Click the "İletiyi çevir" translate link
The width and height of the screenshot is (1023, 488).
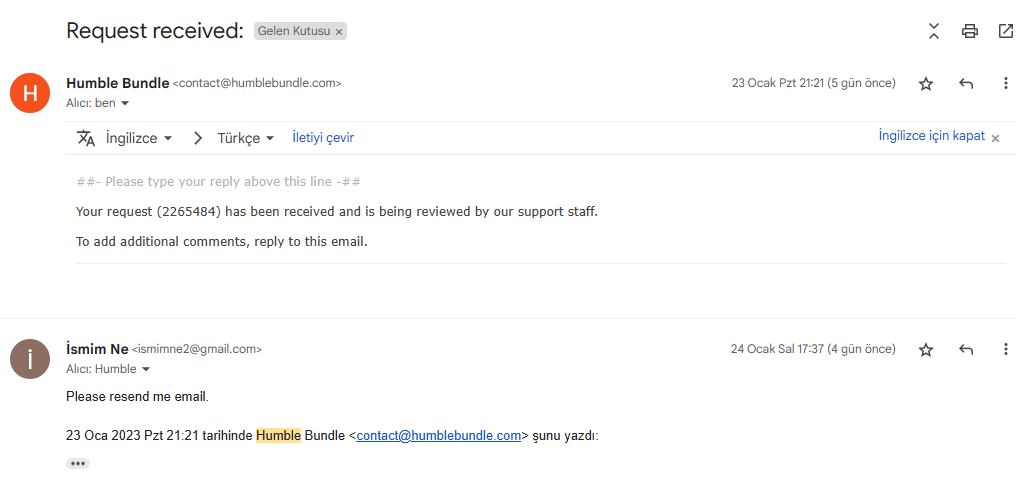pos(323,138)
